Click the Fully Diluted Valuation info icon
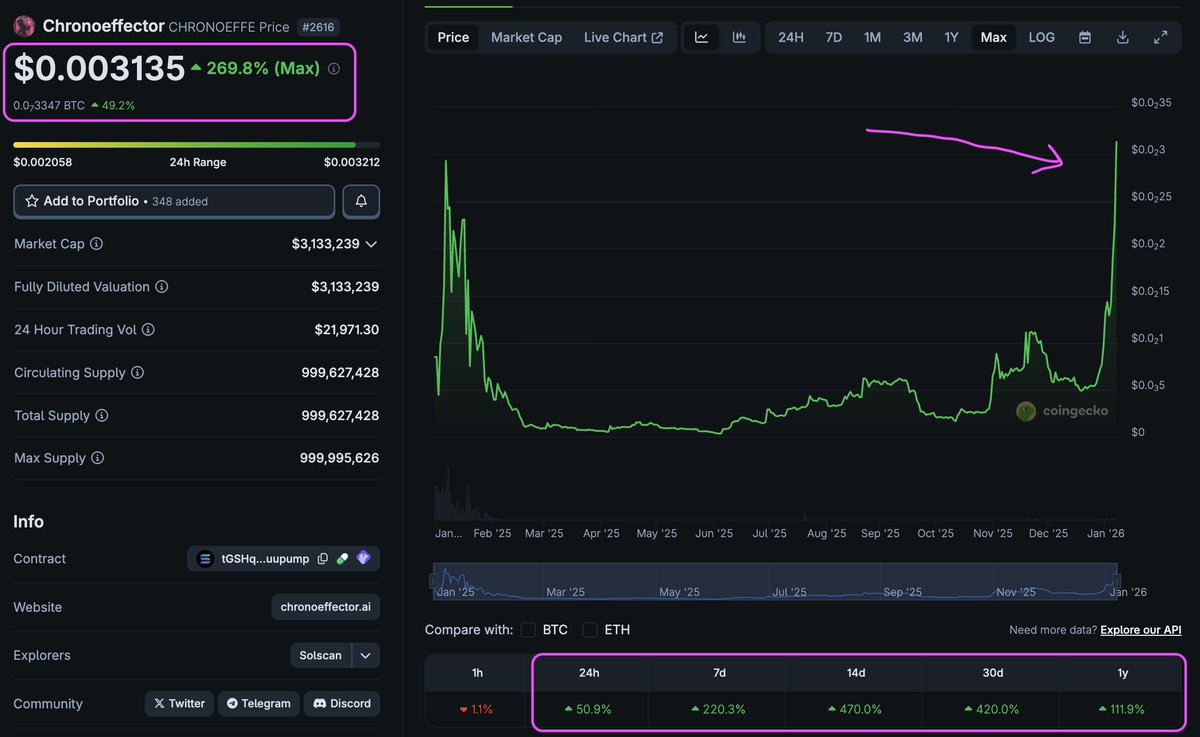The width and height of the screenshot is (1200, 737). click(161, 287)
